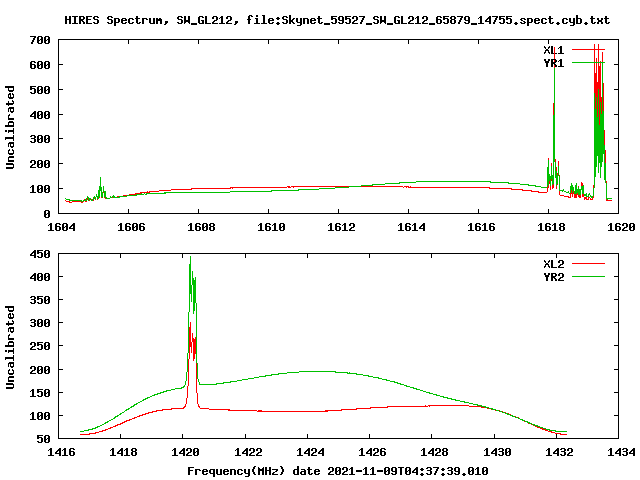The image size is (640, 480).
Task: Click the 1608 frequency tick label
Action: [201, 227]
